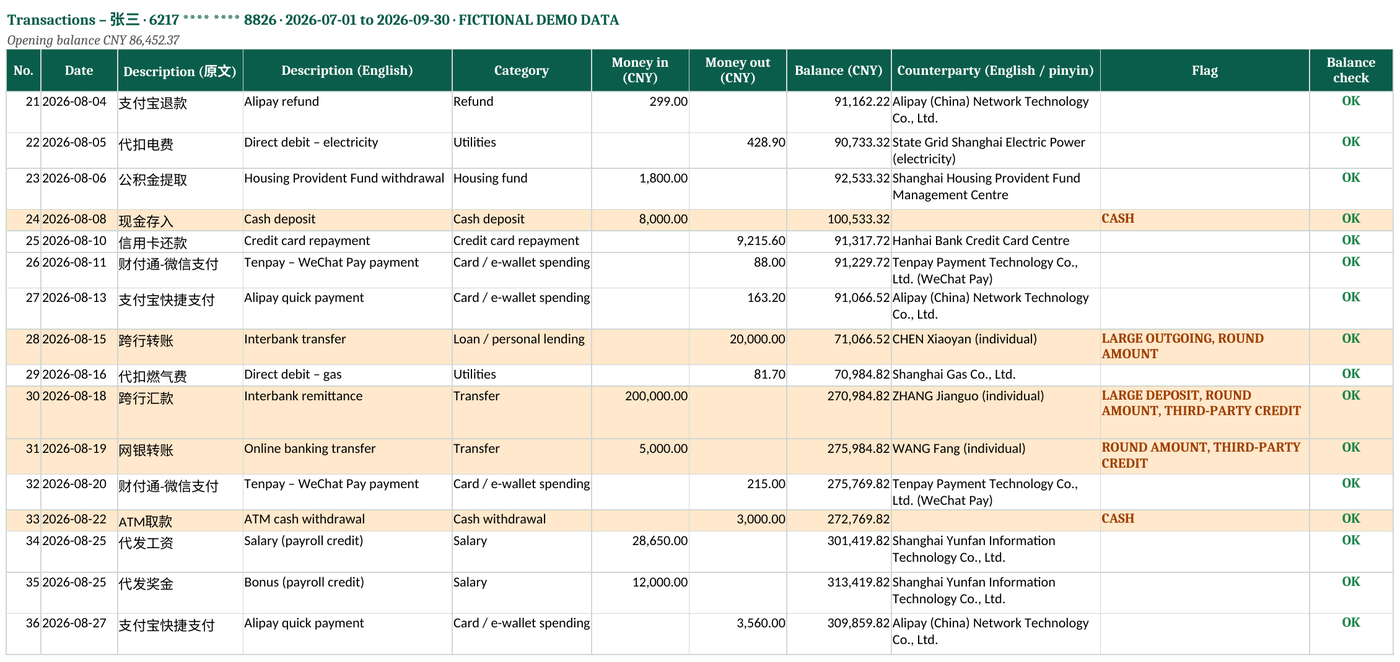The height and width of the screenshot is (662, 1400).
Task: Click the date 2026-08-27 cell
Action: (x=79, y=634)
